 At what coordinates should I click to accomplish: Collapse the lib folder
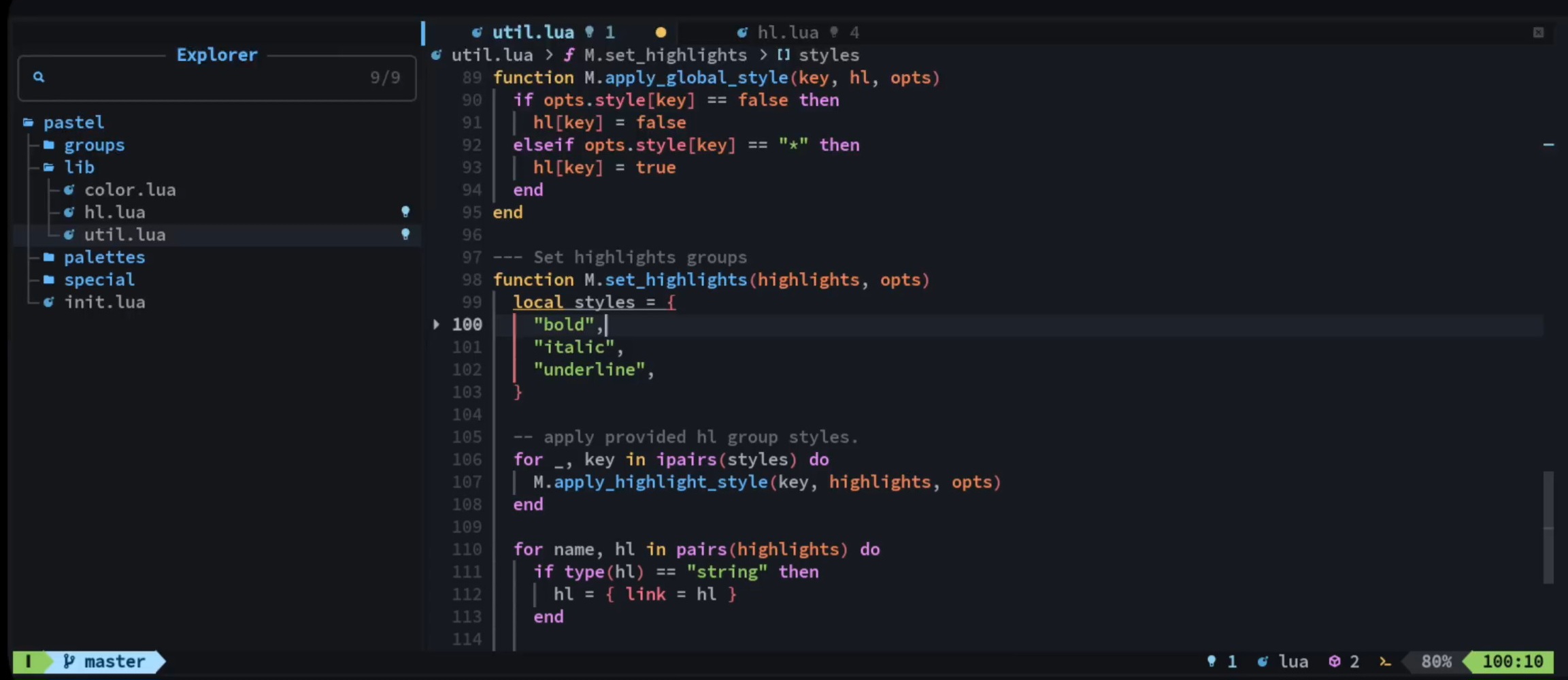coord(79,167)
